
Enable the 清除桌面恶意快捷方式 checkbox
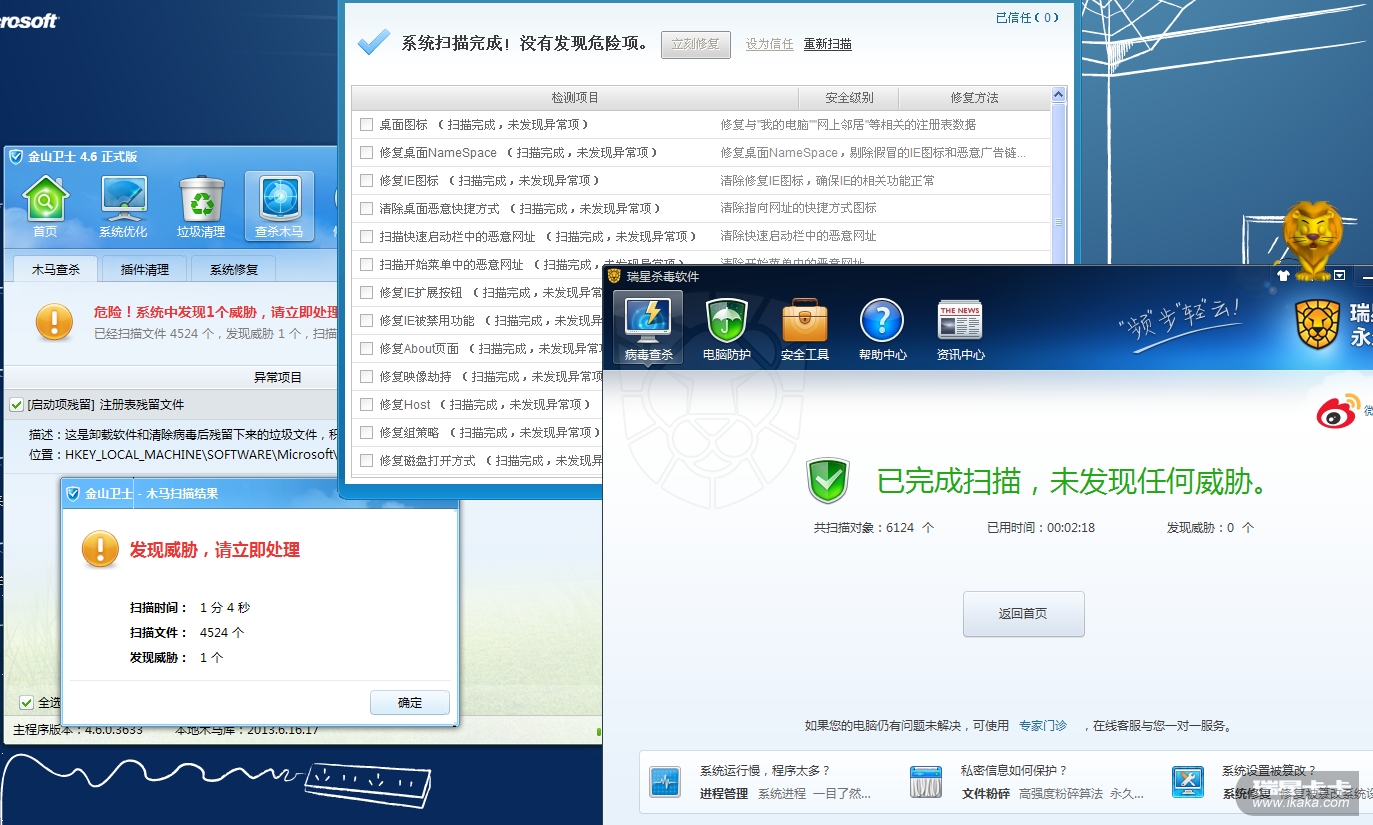pyautogui.click(x=367, y=209)
